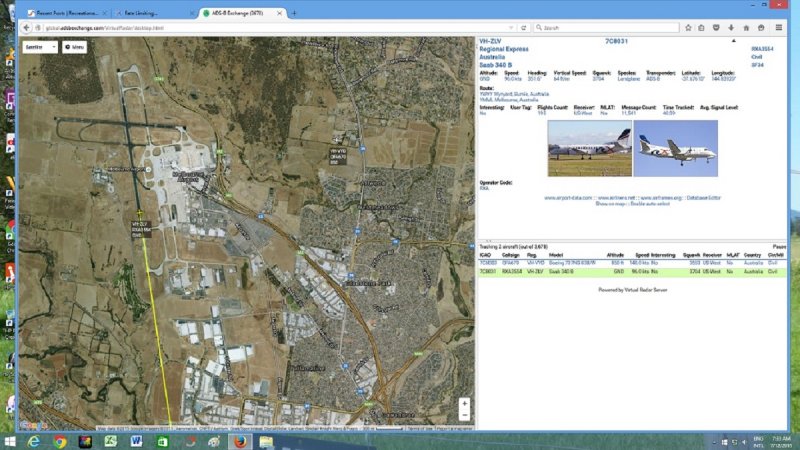Launch Internet Explorer from taskbar
This screenshot has width=800, height=450.
coord(34,441)
